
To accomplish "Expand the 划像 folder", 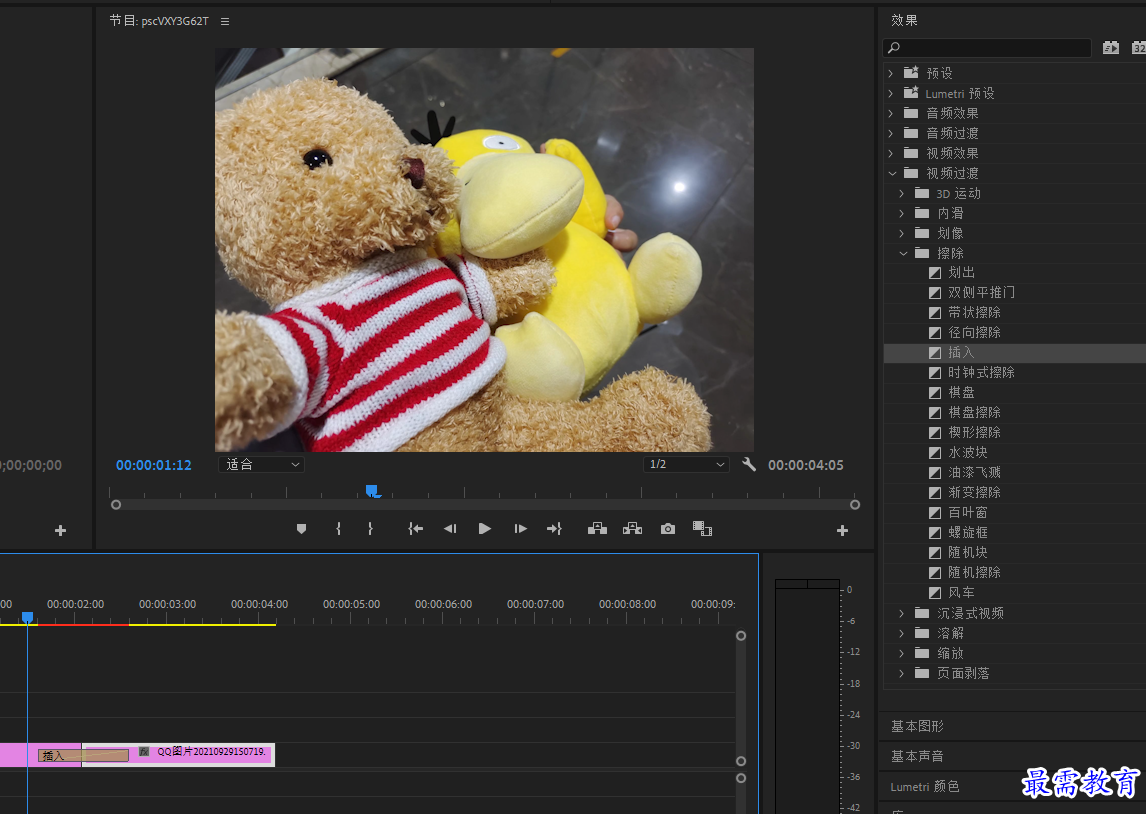I will pyautogui.click(x=901, y=233).
